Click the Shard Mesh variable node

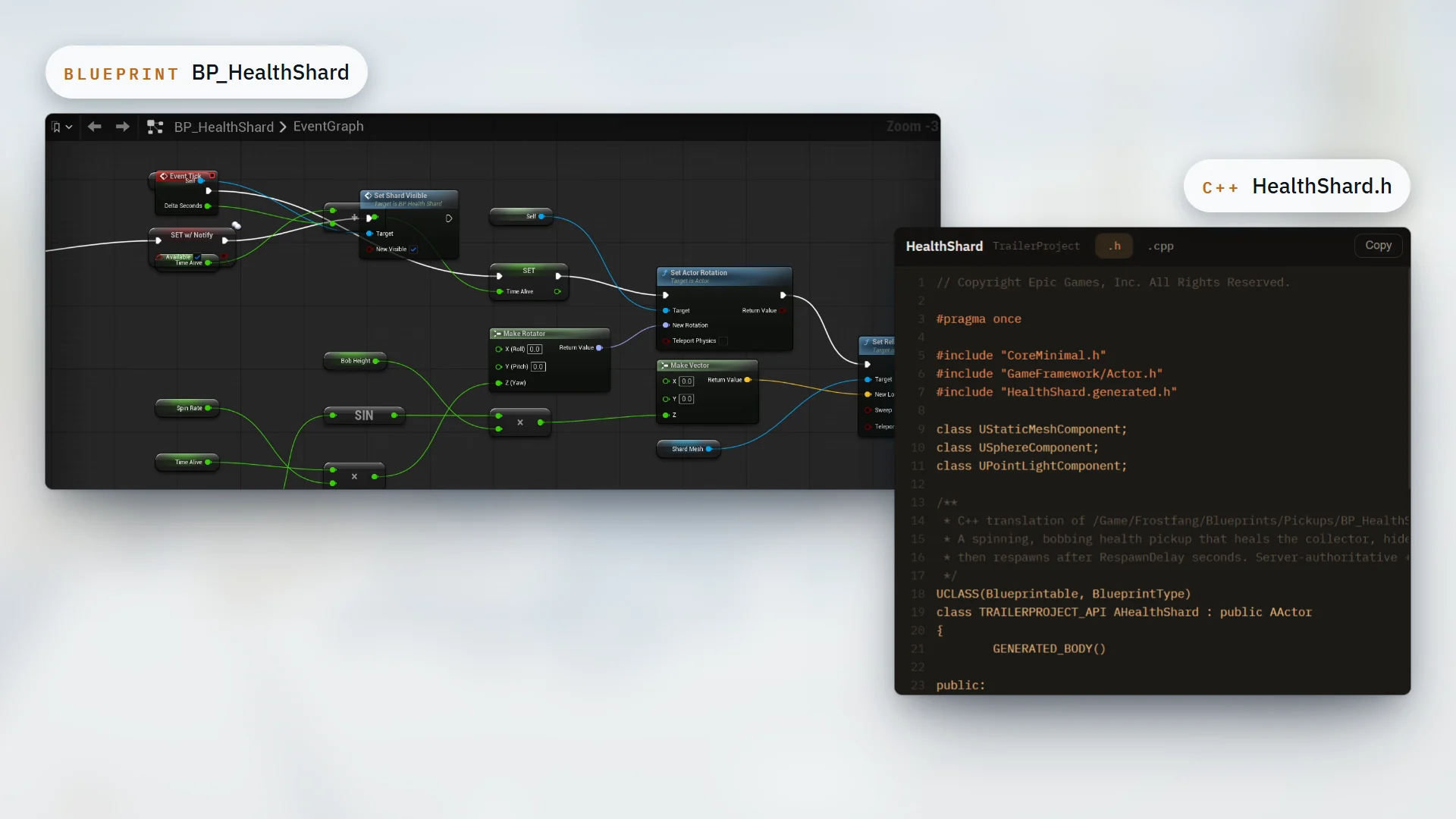pyautogui.click(x=688, y=449)
